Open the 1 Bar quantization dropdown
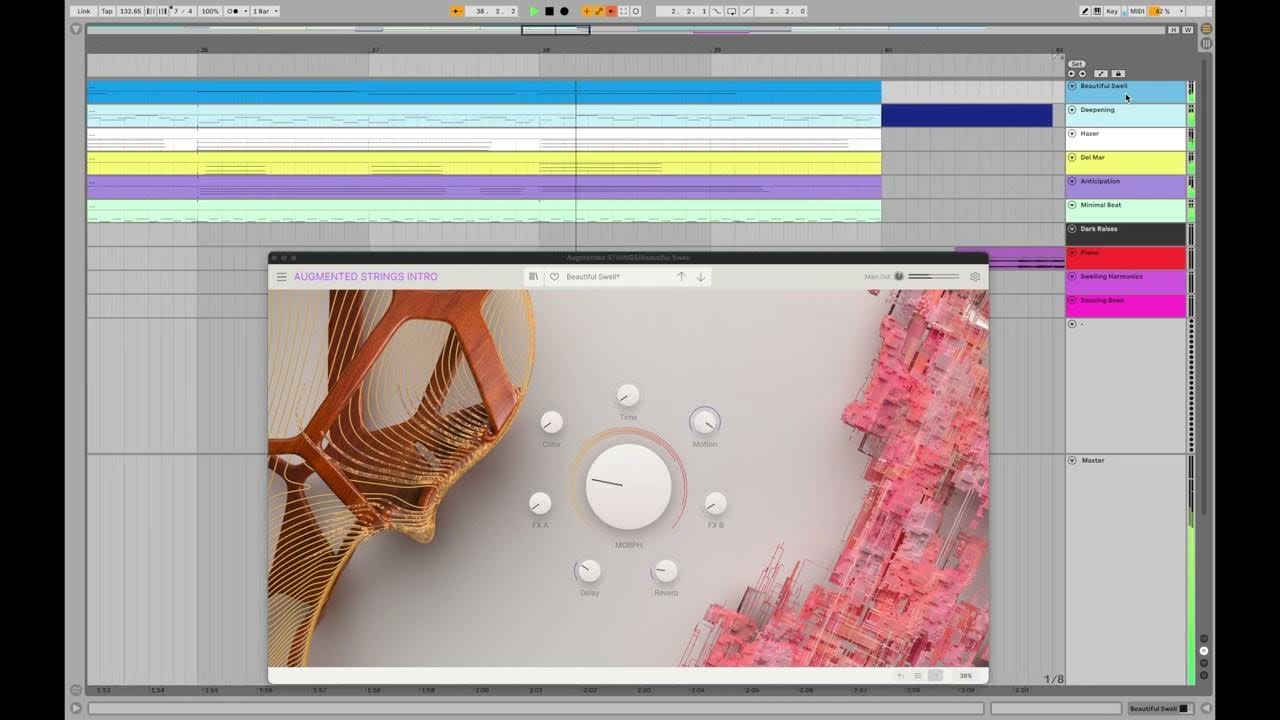1280x720 pixels. [264, 11]
